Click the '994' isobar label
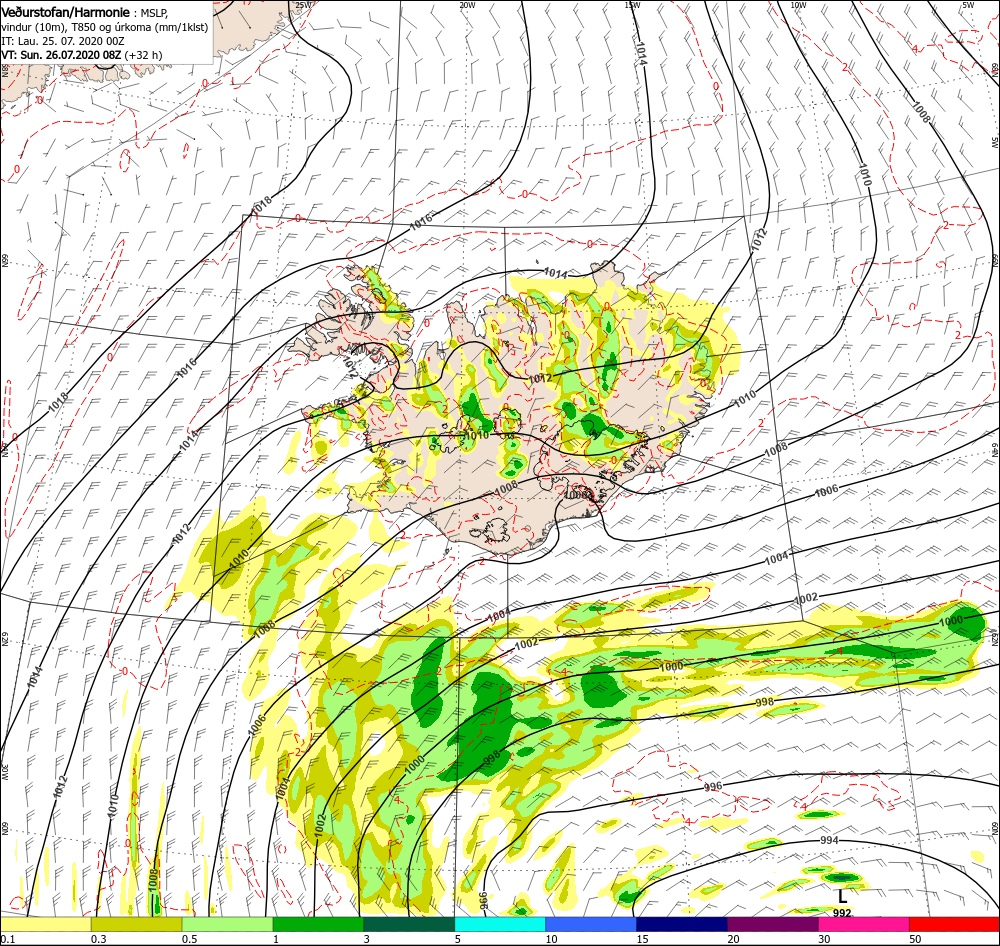 (x=828, y=840)
